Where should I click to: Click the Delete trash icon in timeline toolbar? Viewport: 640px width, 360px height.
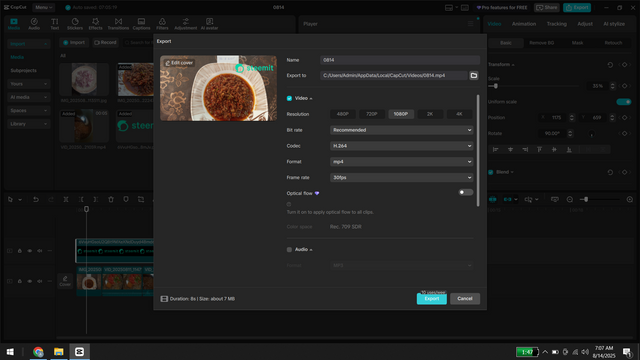click(x=111, y=199)
